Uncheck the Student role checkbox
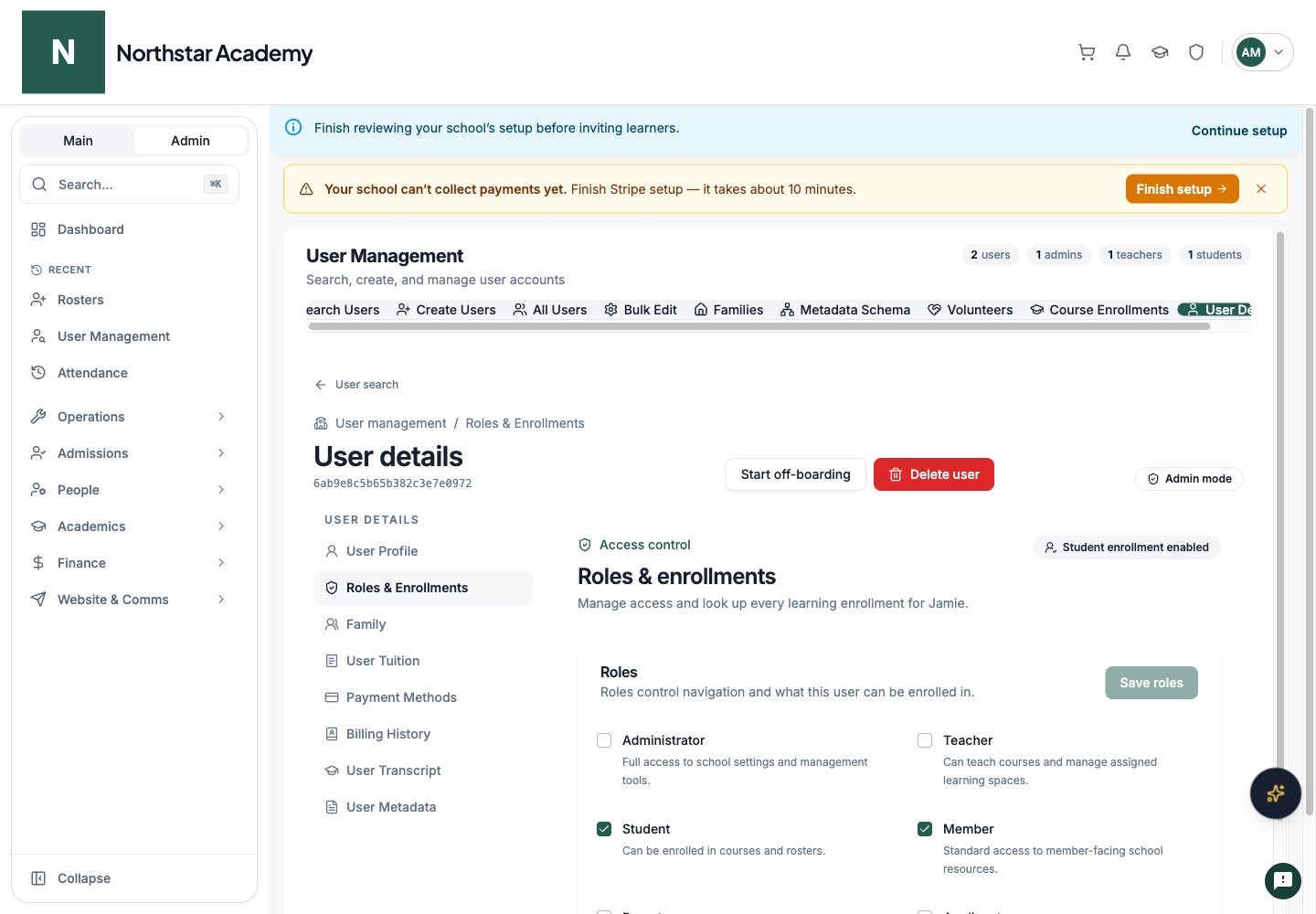This screenshot has width=1316, height=914. point(604,829)
